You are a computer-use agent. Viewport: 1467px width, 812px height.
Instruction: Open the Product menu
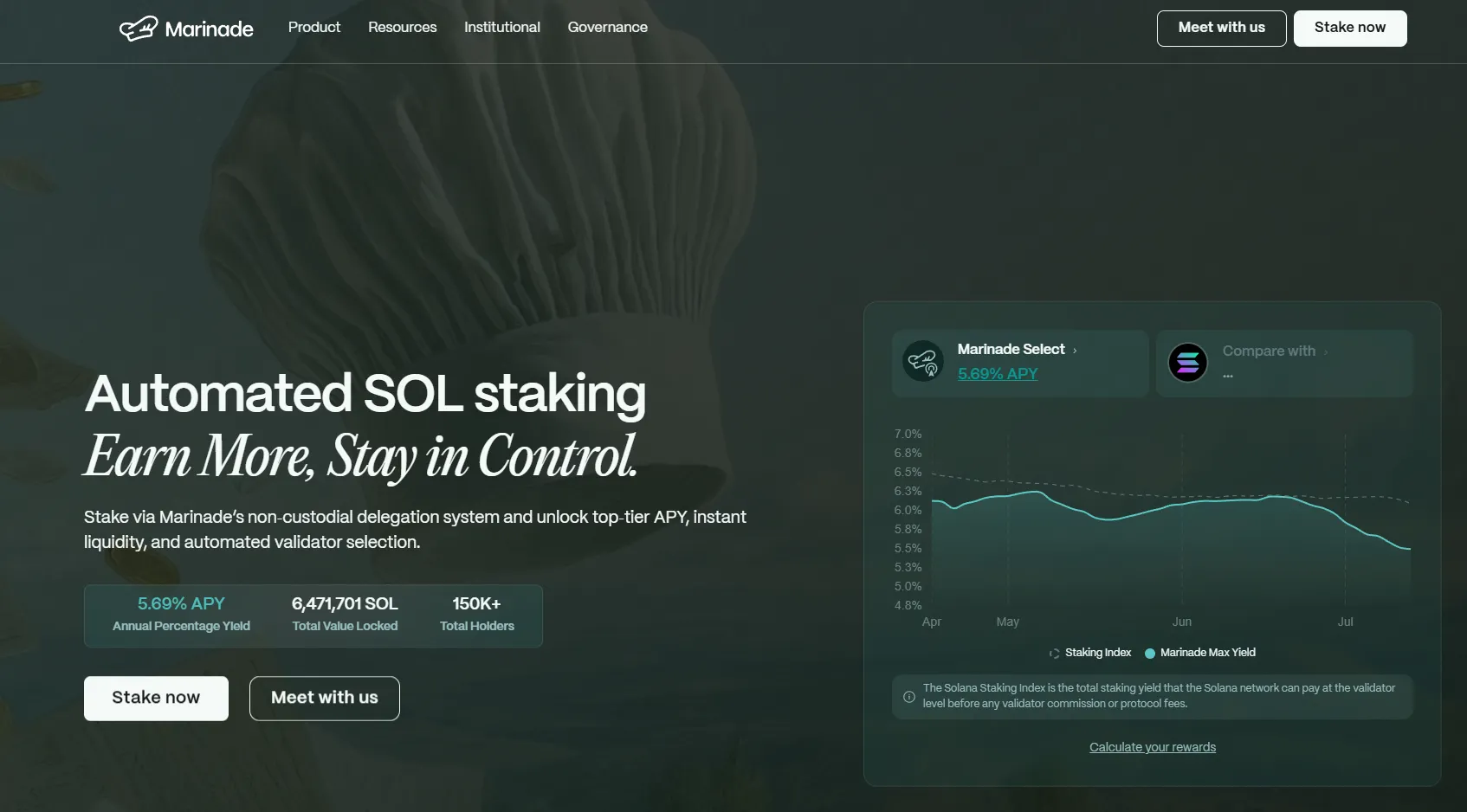314,28
